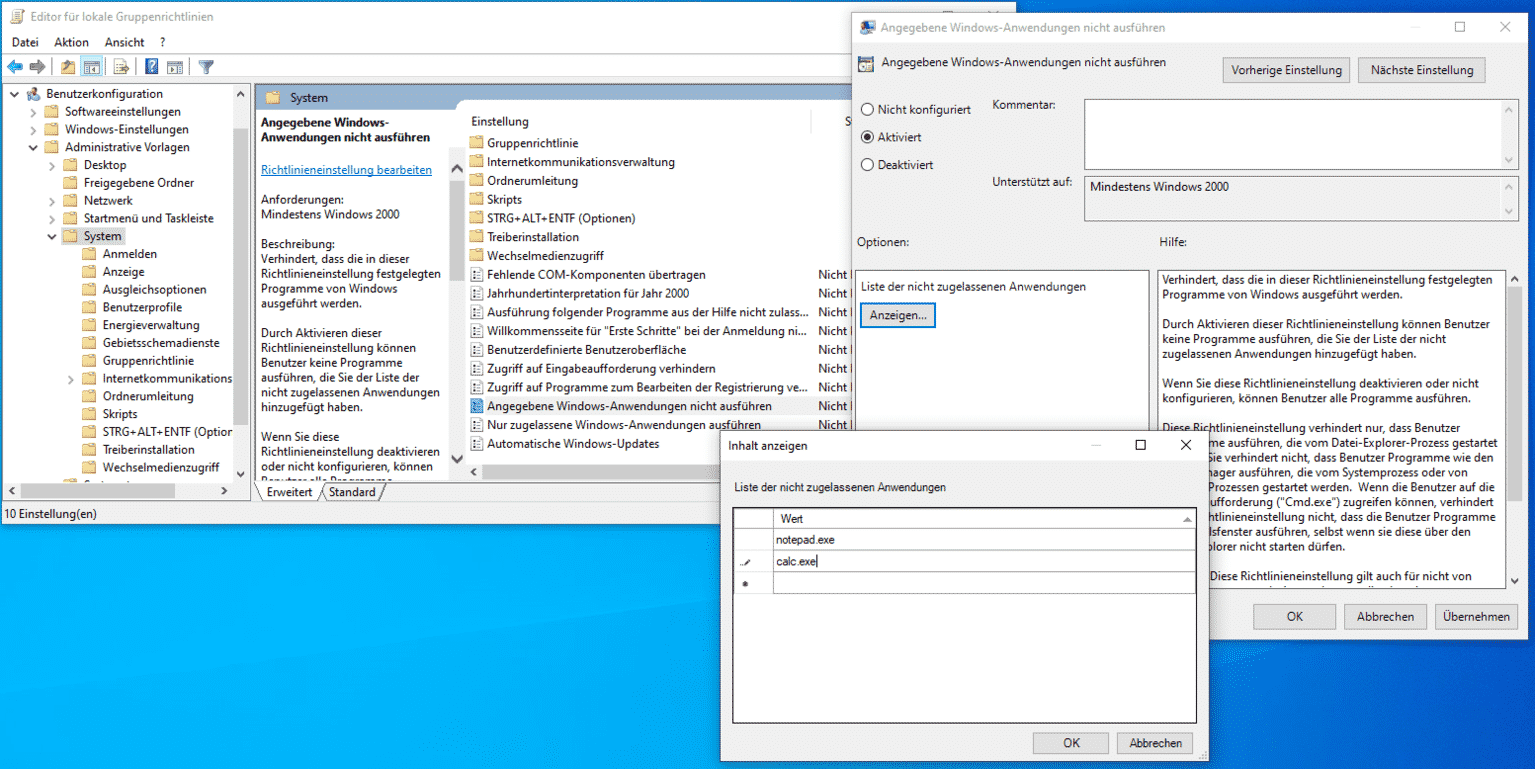1535x769 pixels.
Task: Click the filter toolbar icon
Action: pos(206,66)
